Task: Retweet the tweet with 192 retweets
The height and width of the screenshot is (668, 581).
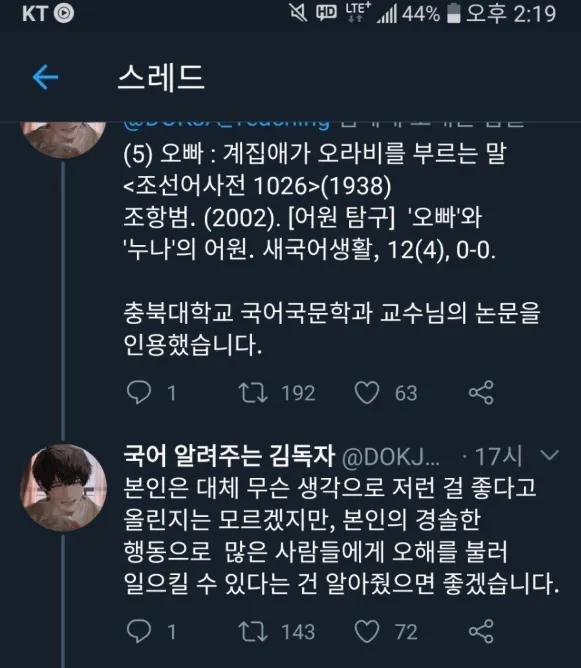Action: pos(253,392)
